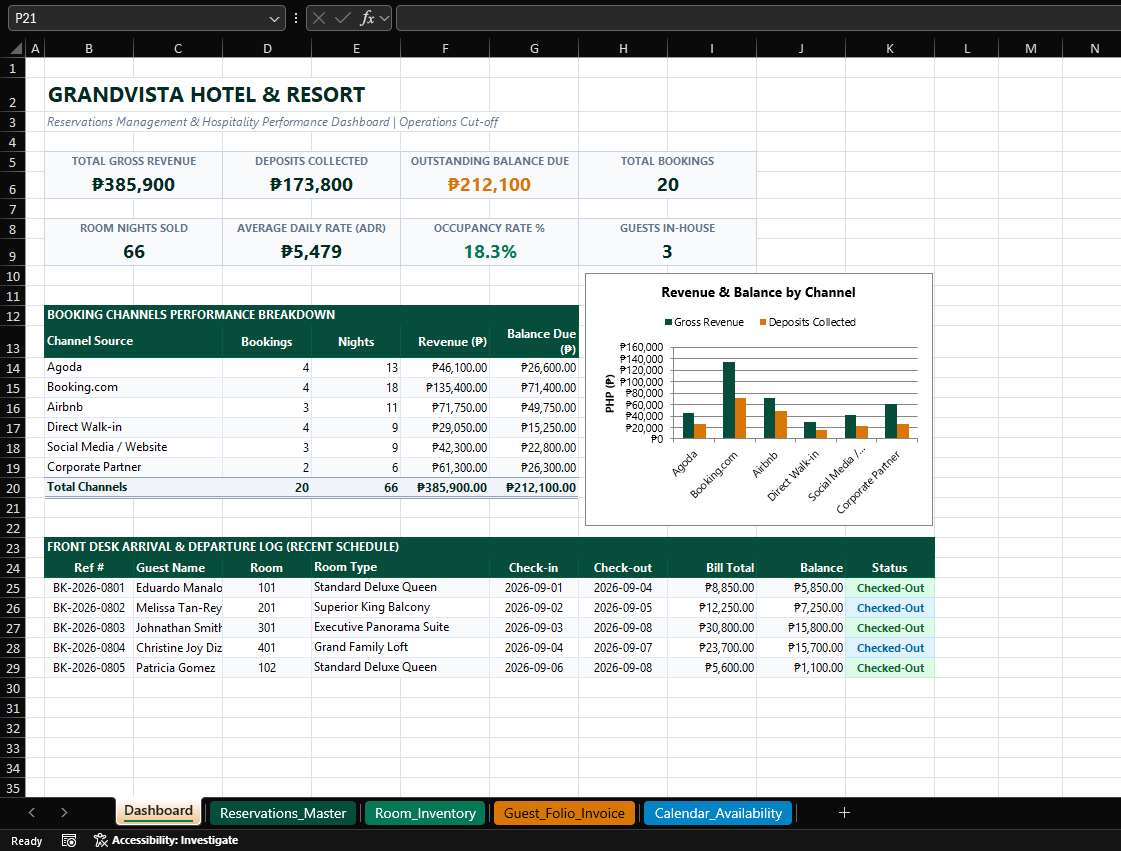Expand the formula bar dropdown chevron
This screenshot has width=1121, height=851.
point(385,18)
